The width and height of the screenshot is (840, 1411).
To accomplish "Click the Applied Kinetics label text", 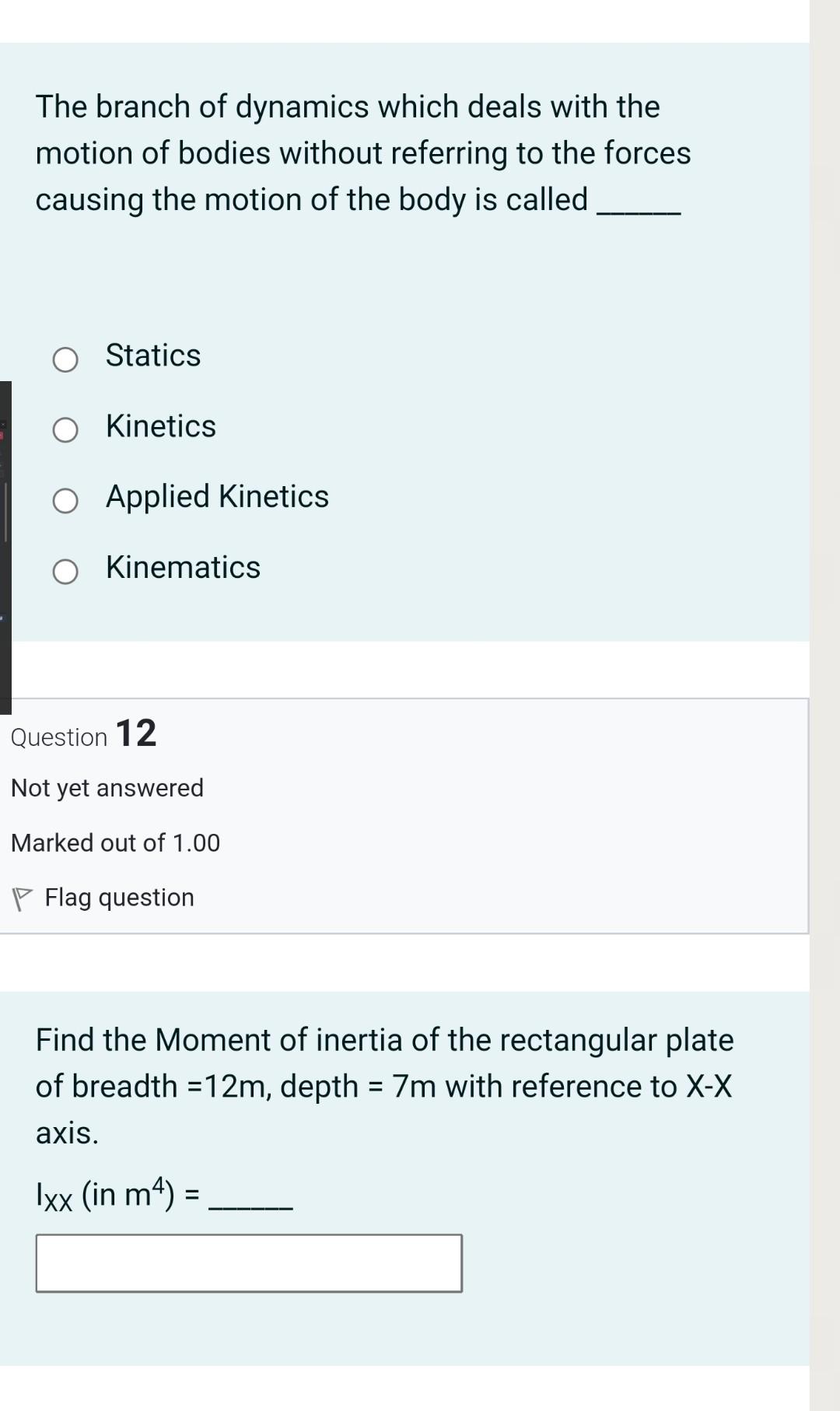I will click(217, 497).
